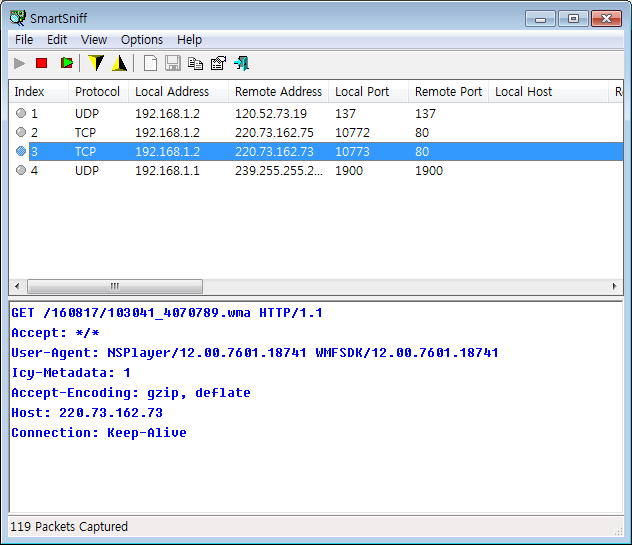
Task: Sort by the Protocol column header
Action: point(98,92)
